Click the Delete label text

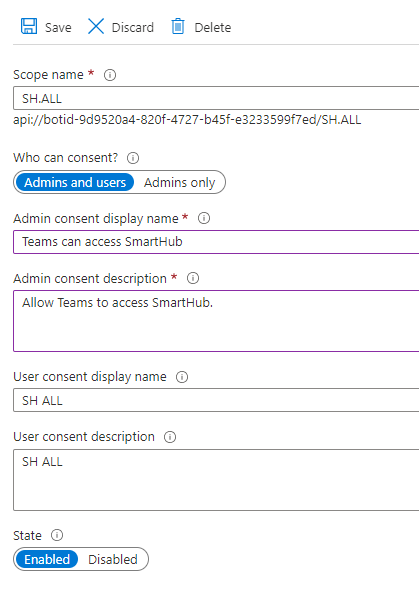click(213, 27)
